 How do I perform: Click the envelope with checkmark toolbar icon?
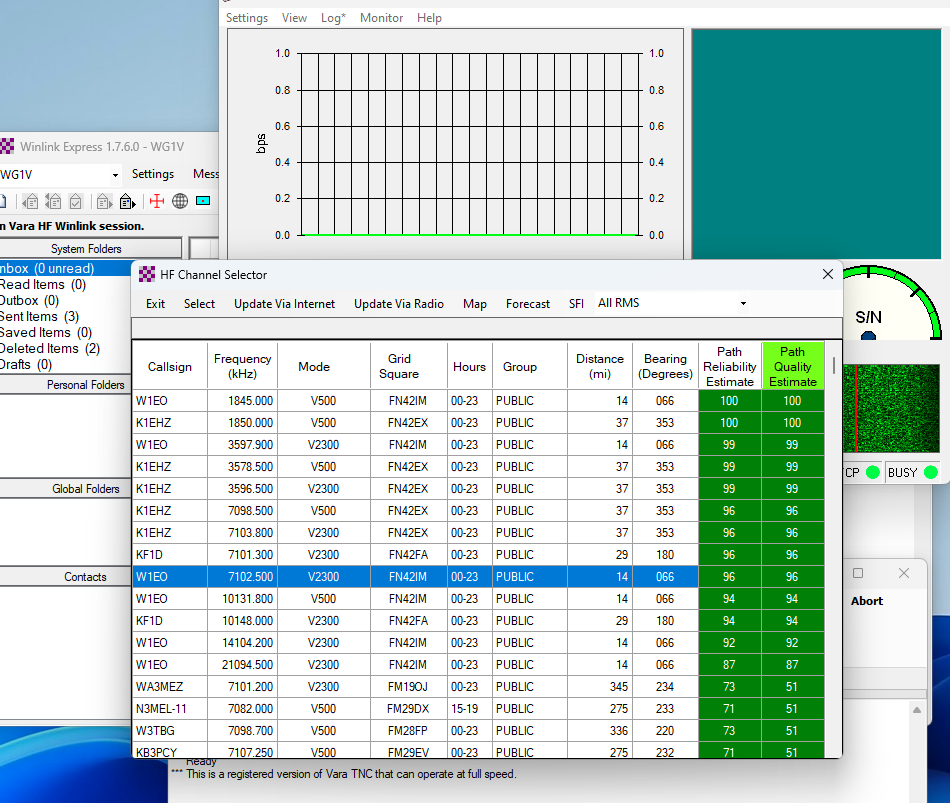point(75,201)
